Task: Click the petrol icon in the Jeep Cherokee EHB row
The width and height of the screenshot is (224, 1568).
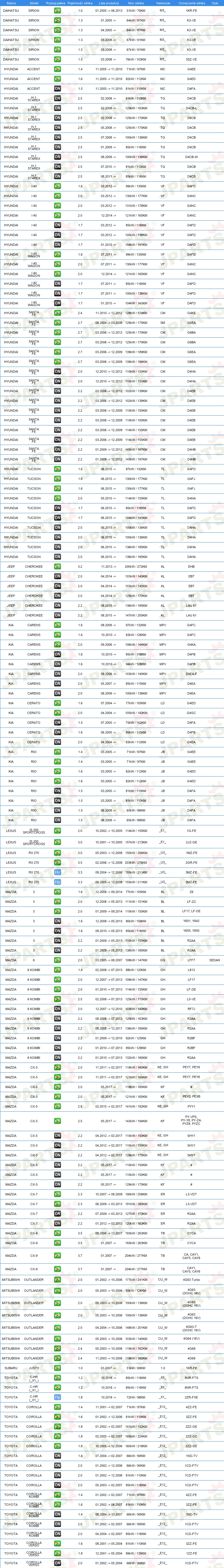Action: tap(58, 567)
